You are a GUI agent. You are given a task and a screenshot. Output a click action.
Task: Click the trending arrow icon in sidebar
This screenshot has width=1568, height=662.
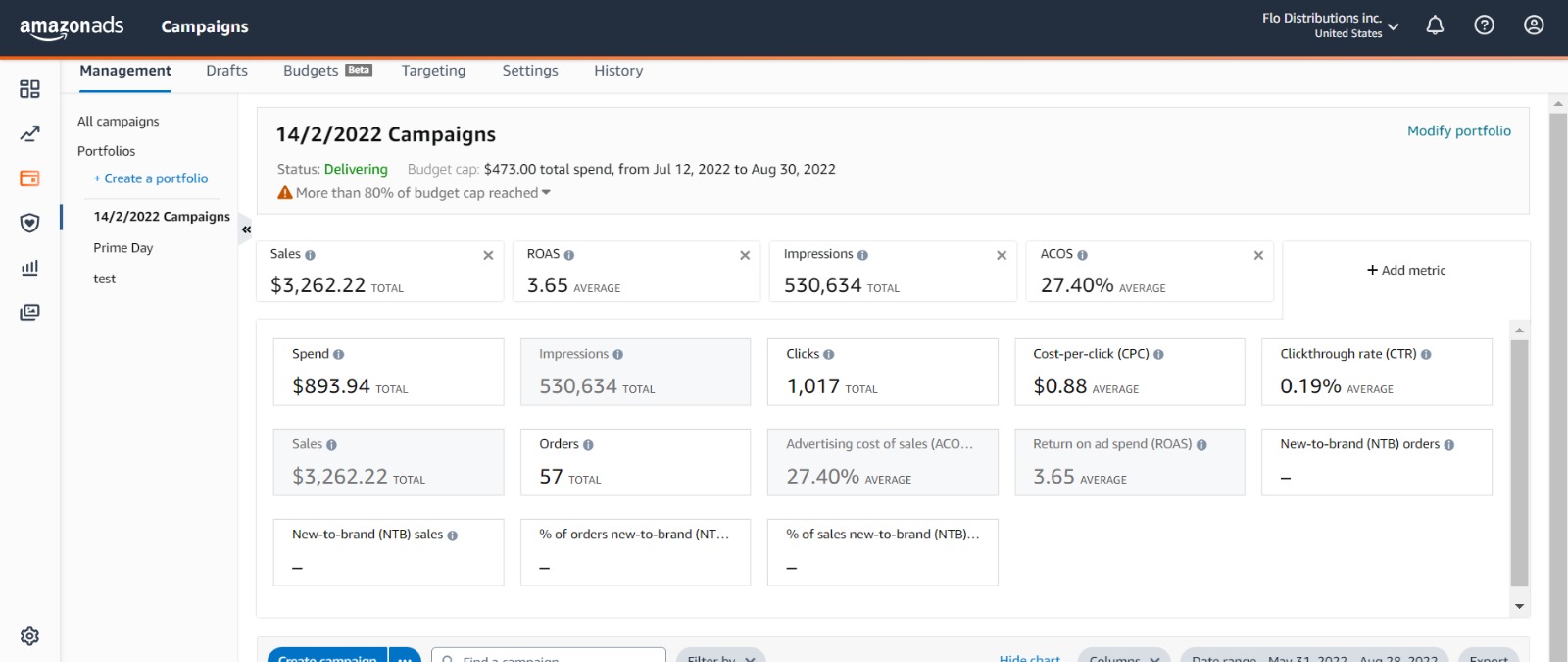(x=29, y=133)
